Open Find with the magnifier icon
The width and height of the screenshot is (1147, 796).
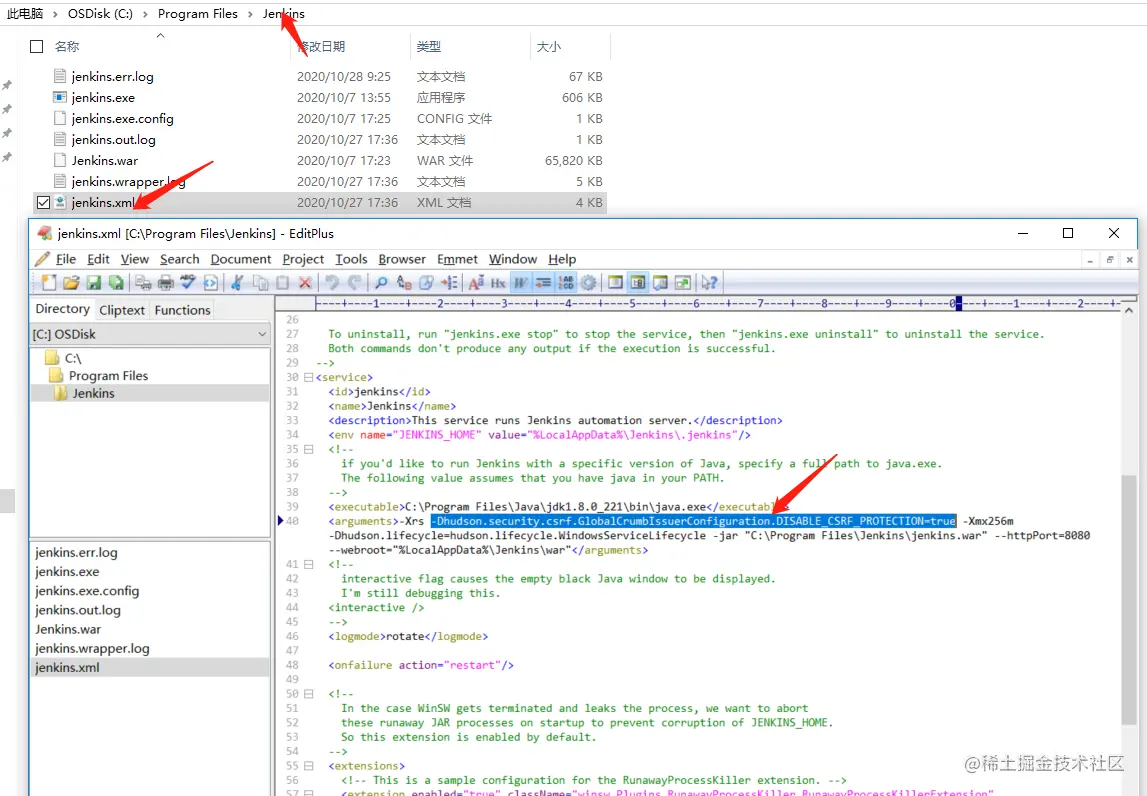380,282
